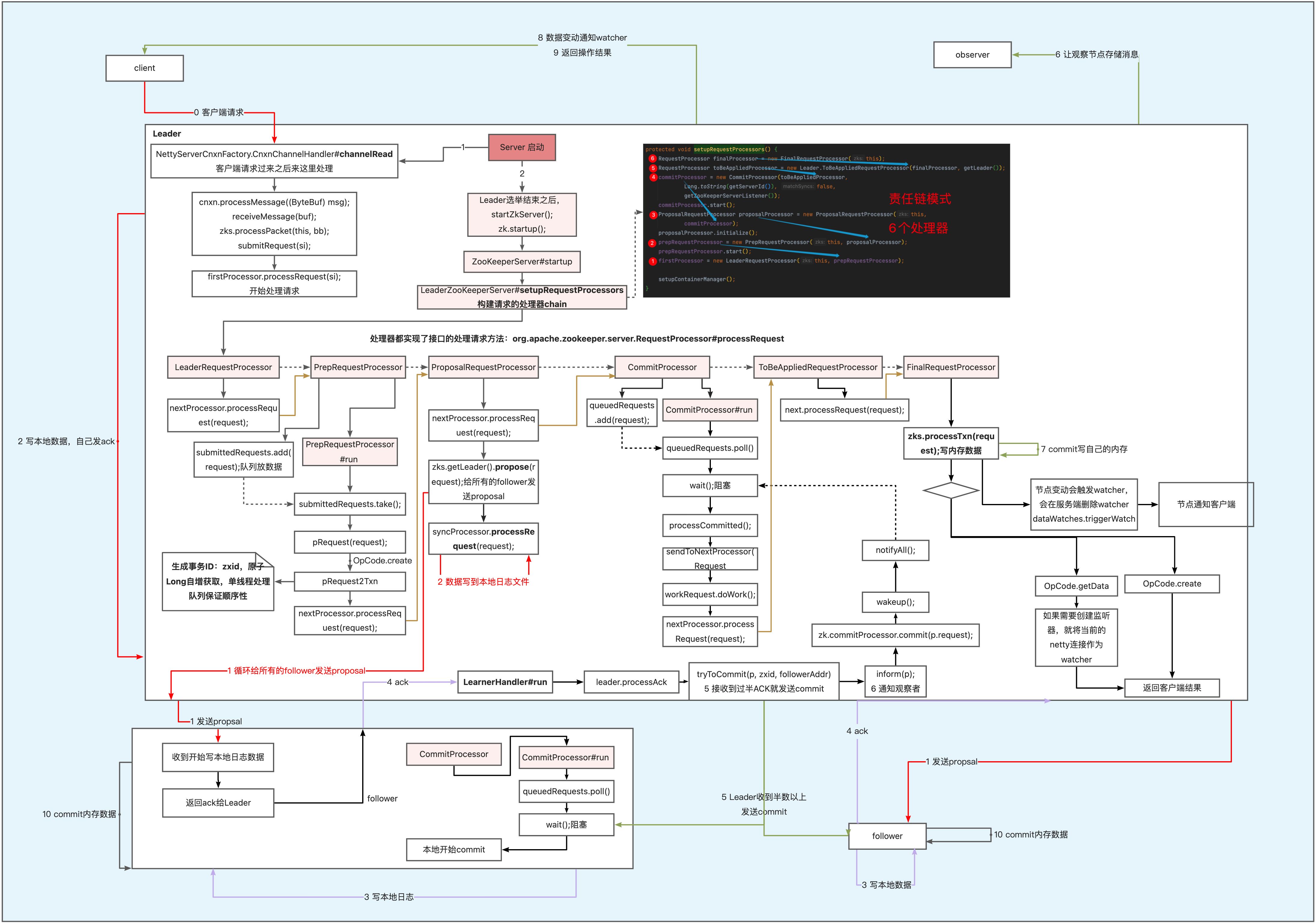The height and width of the screenshot is (923, 1316).
Task: Click the 节点通知客户端 box
Action: pos(1206,504)
